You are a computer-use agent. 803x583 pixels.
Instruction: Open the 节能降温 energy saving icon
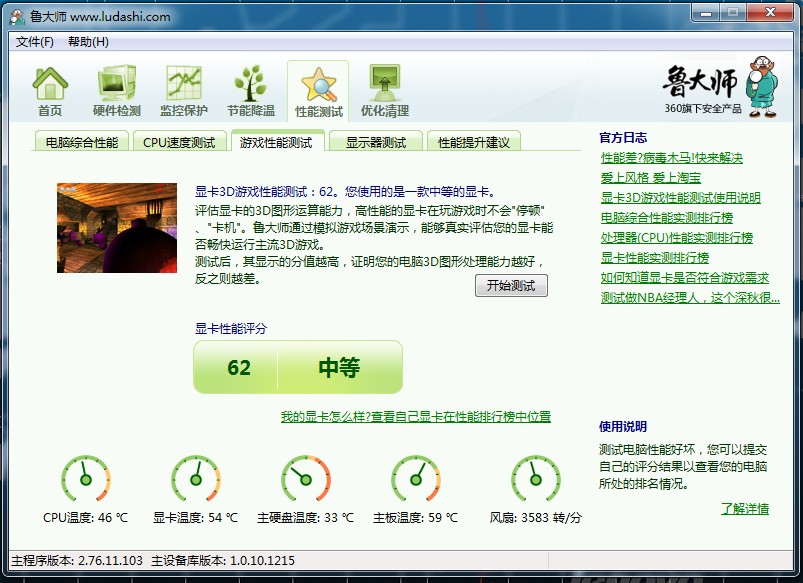(x=251, y=91)
